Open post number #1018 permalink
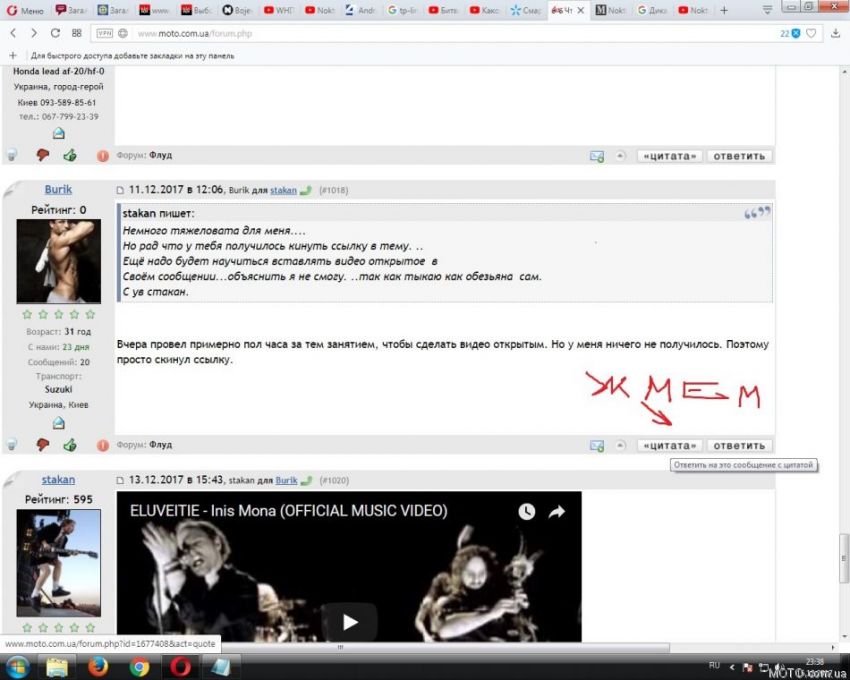850x680 pixels. coord(333,190)
